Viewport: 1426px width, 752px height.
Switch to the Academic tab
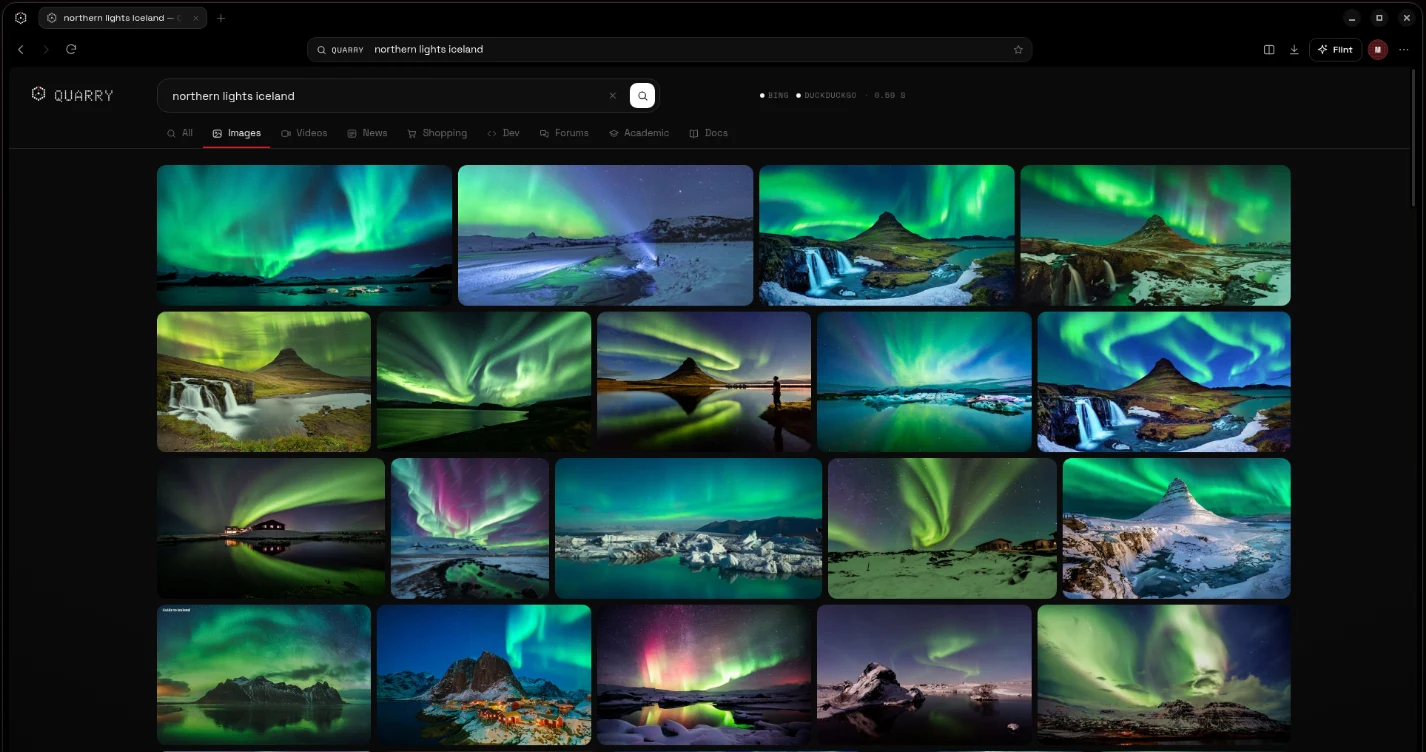tap(639, 133)
